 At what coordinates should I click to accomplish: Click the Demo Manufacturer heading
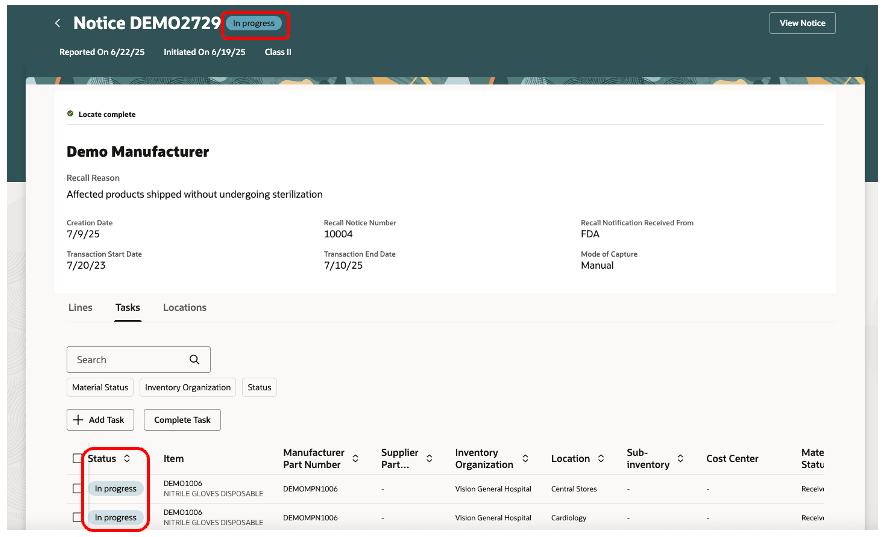pyautogui.click(x=138, y=152)
